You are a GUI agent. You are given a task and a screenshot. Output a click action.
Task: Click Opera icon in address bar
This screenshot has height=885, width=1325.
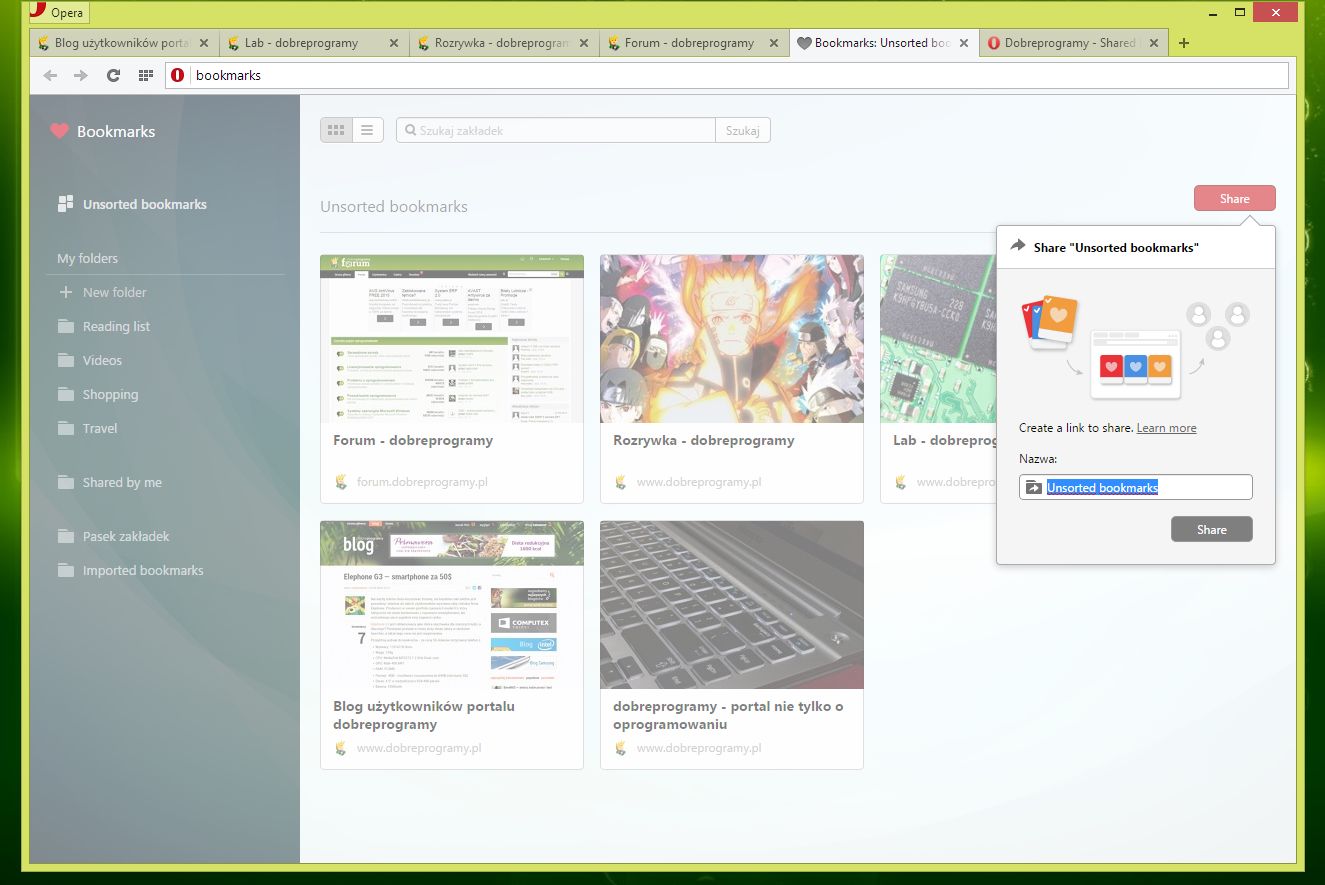178,75
